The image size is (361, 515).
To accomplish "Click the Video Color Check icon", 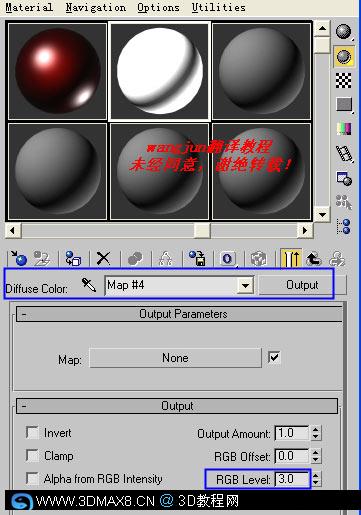I will coord(344,129).
